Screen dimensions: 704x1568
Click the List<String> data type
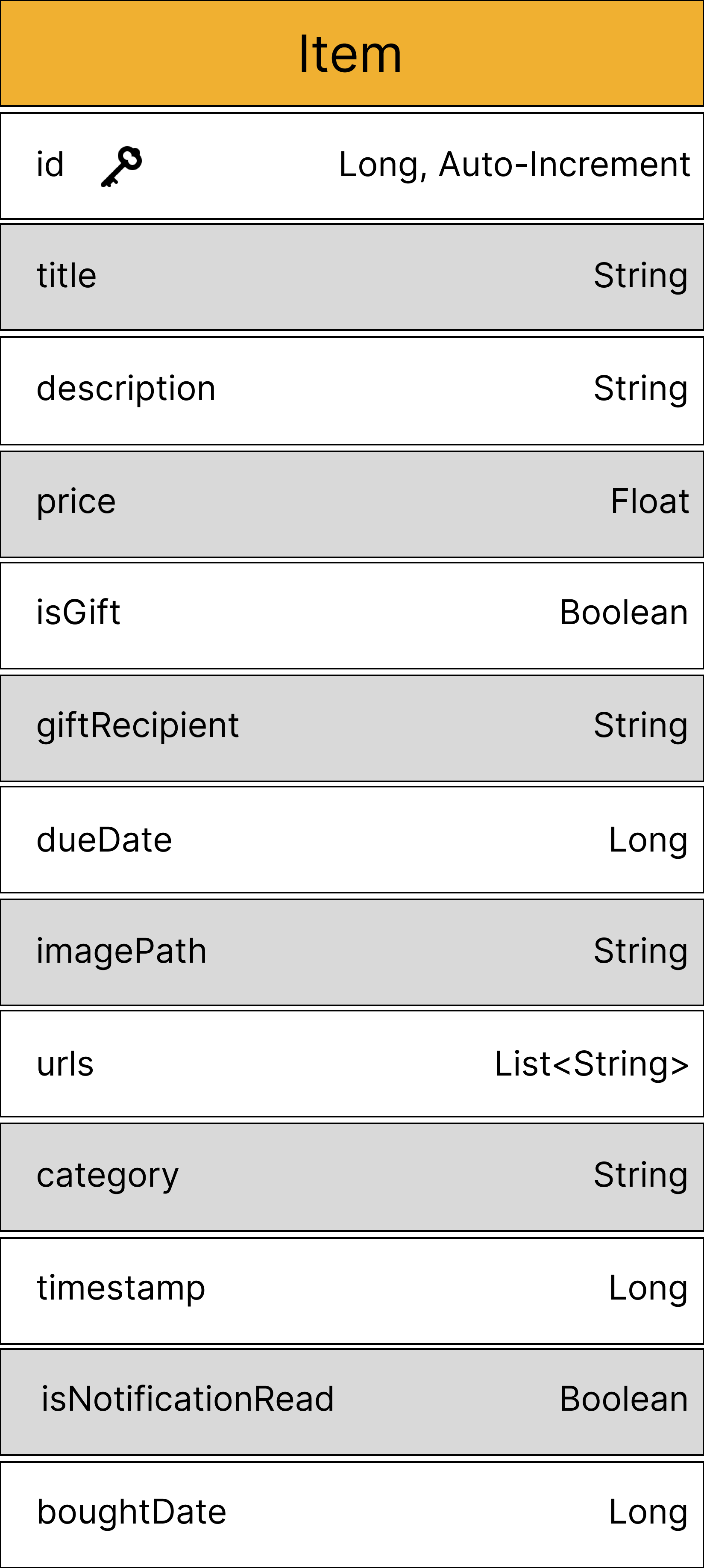(x=591, y=1064)
